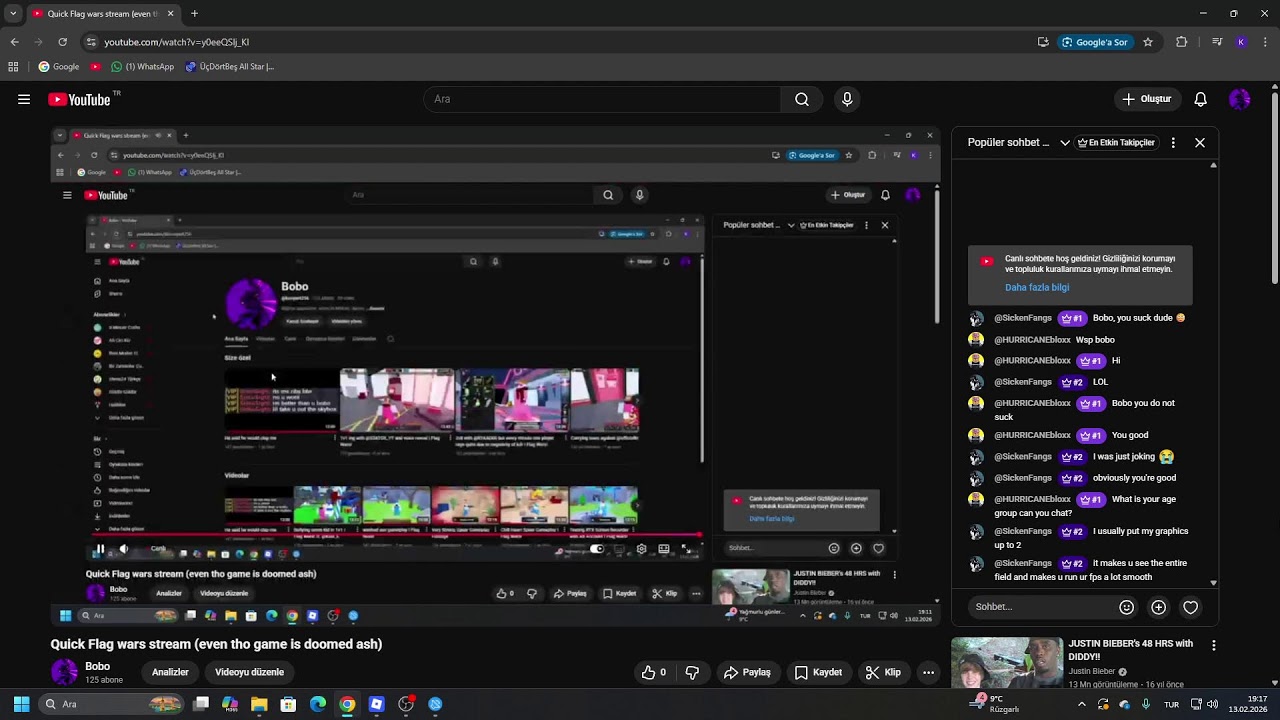The width and height of the screenshot is (1280, 720).
Task: Start voice search with the microphone
Action: point(847,99)
